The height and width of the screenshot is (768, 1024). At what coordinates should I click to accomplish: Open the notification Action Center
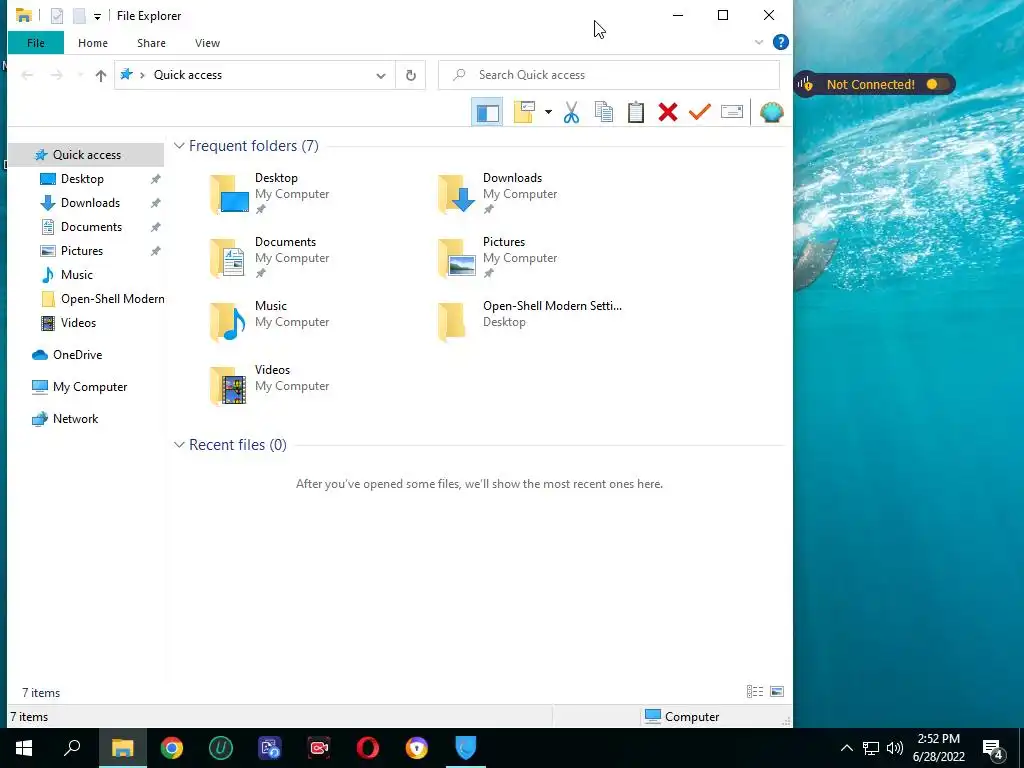(993, 749)
